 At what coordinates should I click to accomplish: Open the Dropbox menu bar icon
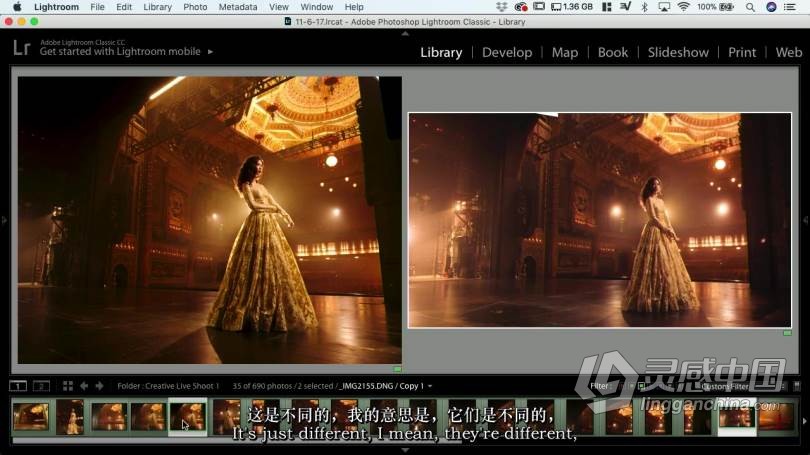pos(501,7)
